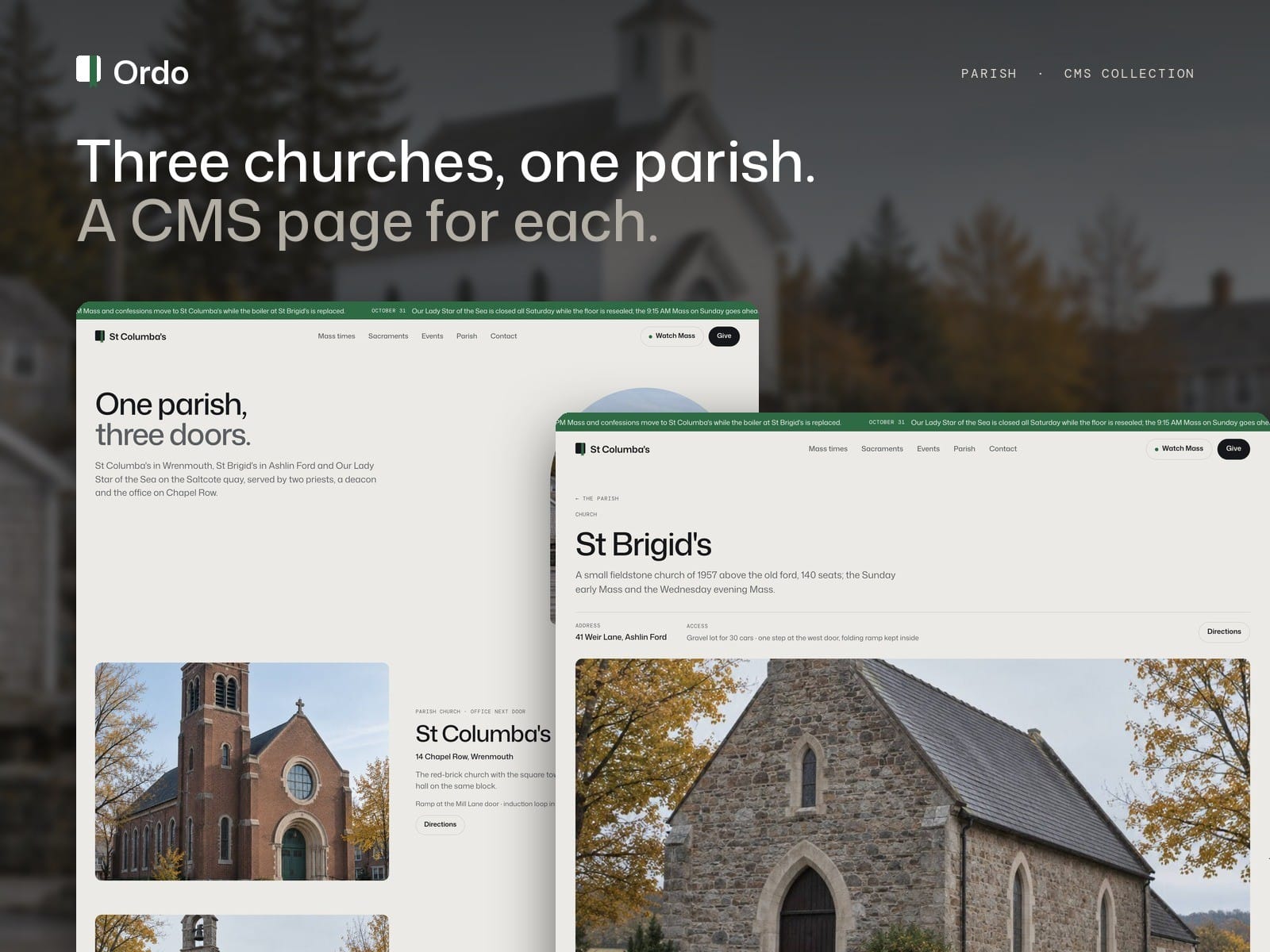Viewport: 1270px width, 952px height.
Task: Click the address '14 Chapel Row, Wrenmouth'
Action: point(464,757)
